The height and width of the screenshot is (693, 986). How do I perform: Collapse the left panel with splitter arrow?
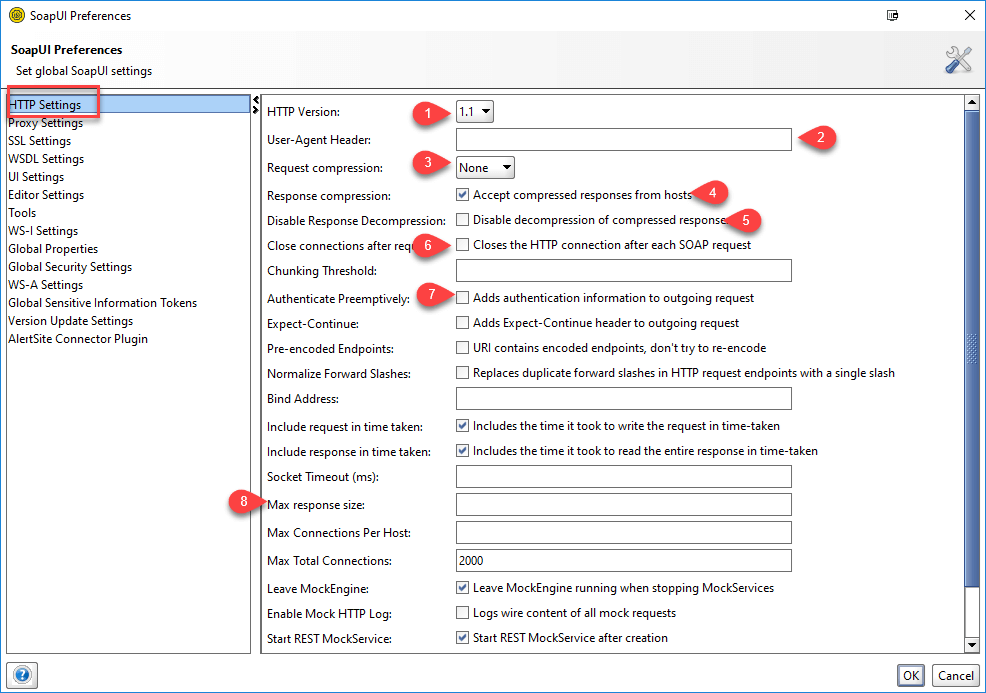tap(256, 100)
